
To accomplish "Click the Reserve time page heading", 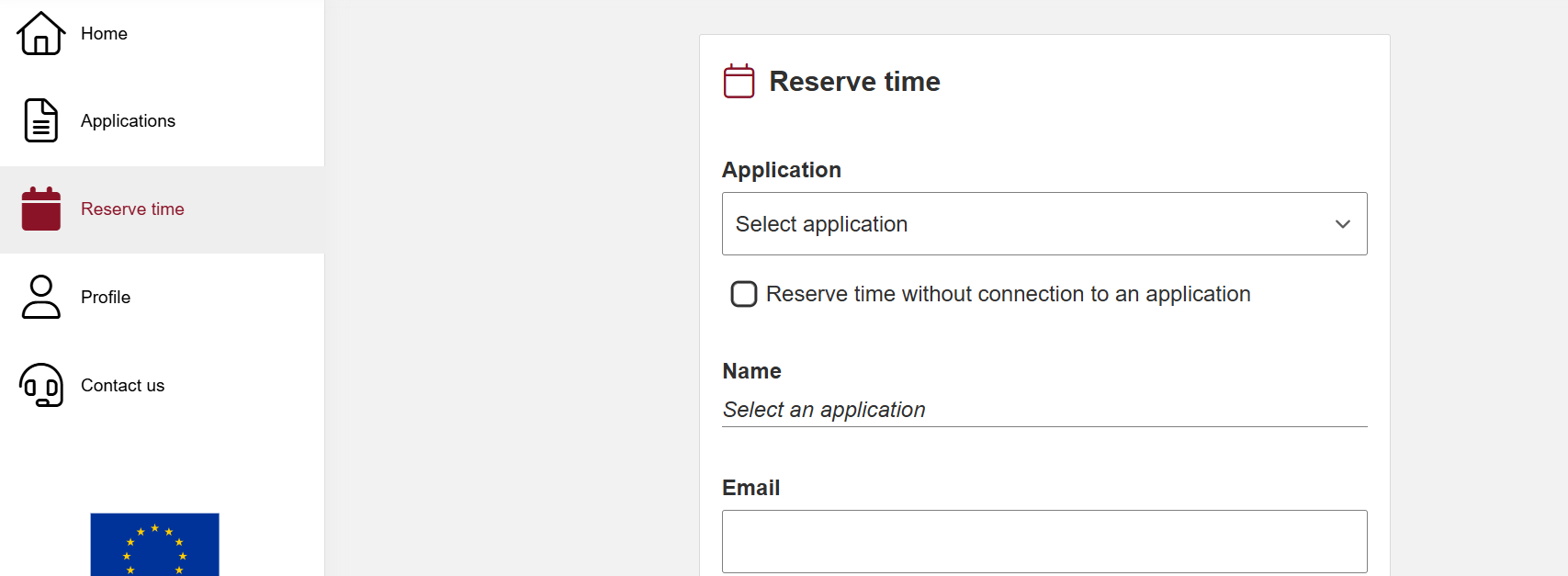I will pyautogui.click(x=854, y=82).
